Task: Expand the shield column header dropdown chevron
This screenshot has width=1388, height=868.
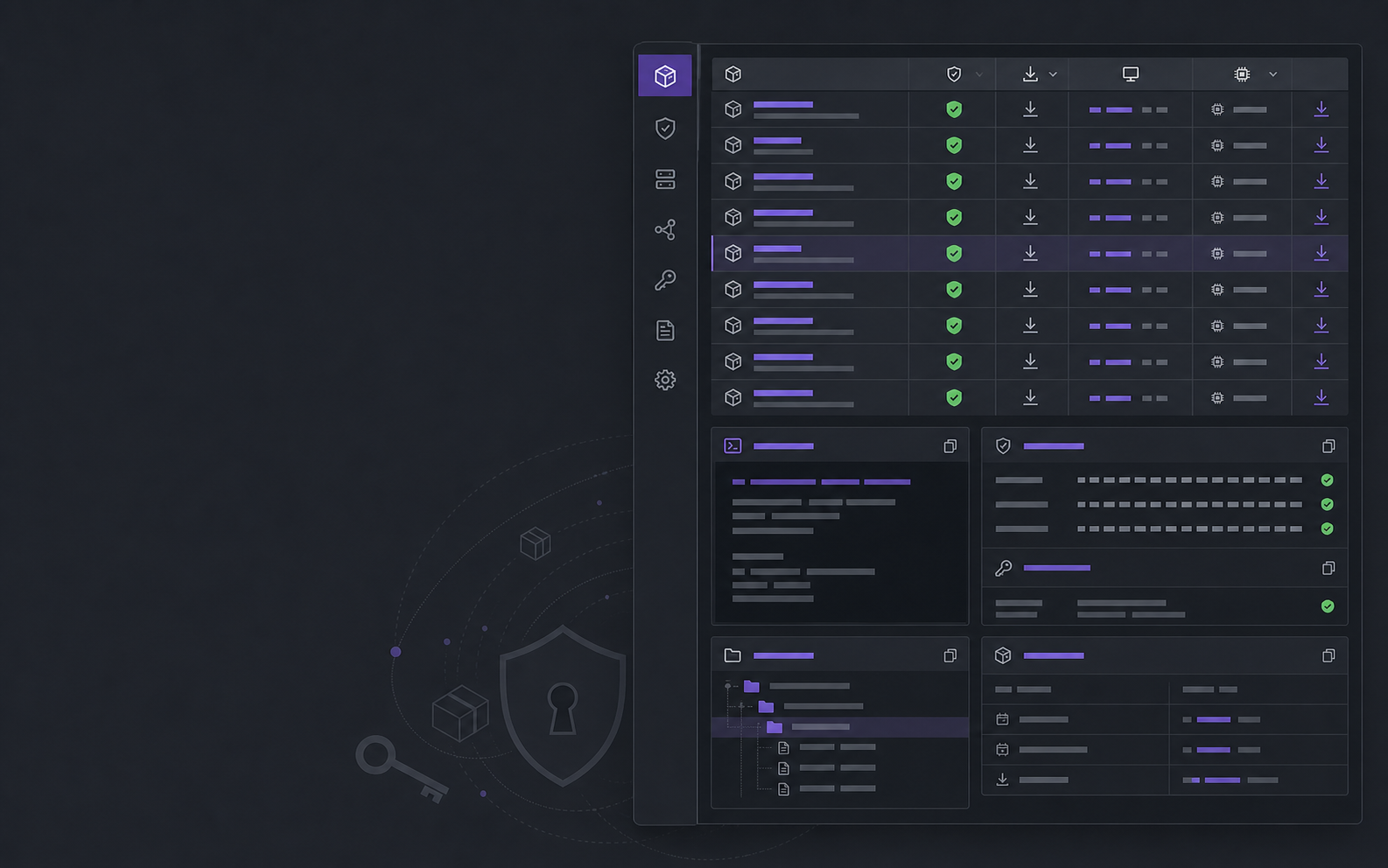Action: 979,75
